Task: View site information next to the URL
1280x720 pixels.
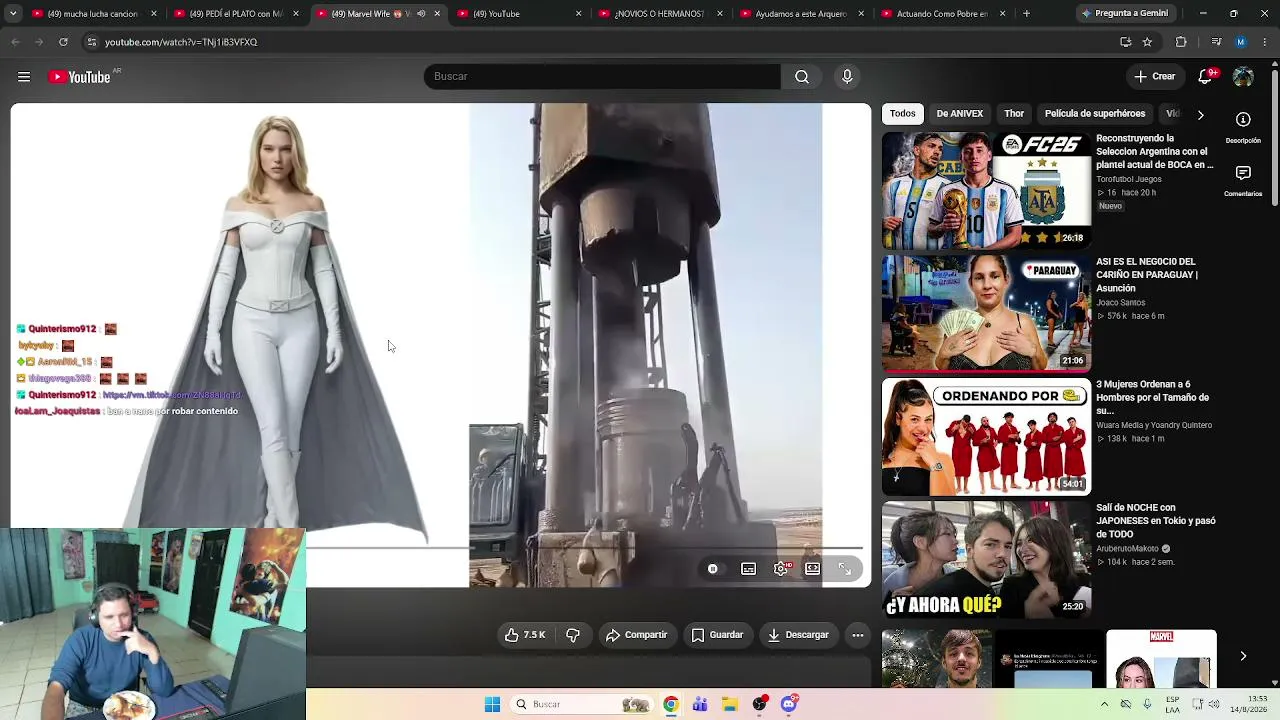Action: (x=91, y=42)
